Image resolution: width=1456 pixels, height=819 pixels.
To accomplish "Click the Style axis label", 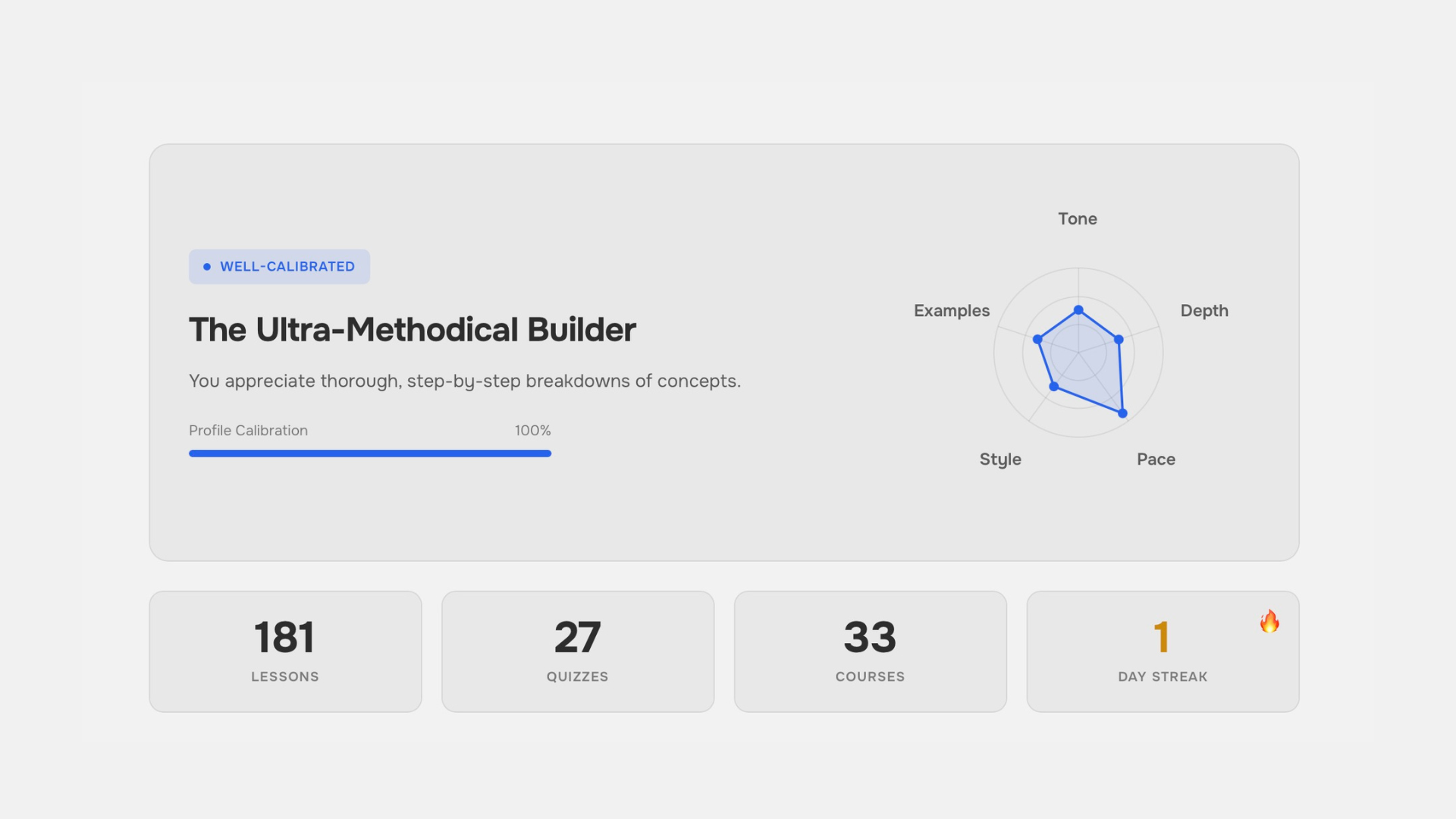I will [1000, 460].
